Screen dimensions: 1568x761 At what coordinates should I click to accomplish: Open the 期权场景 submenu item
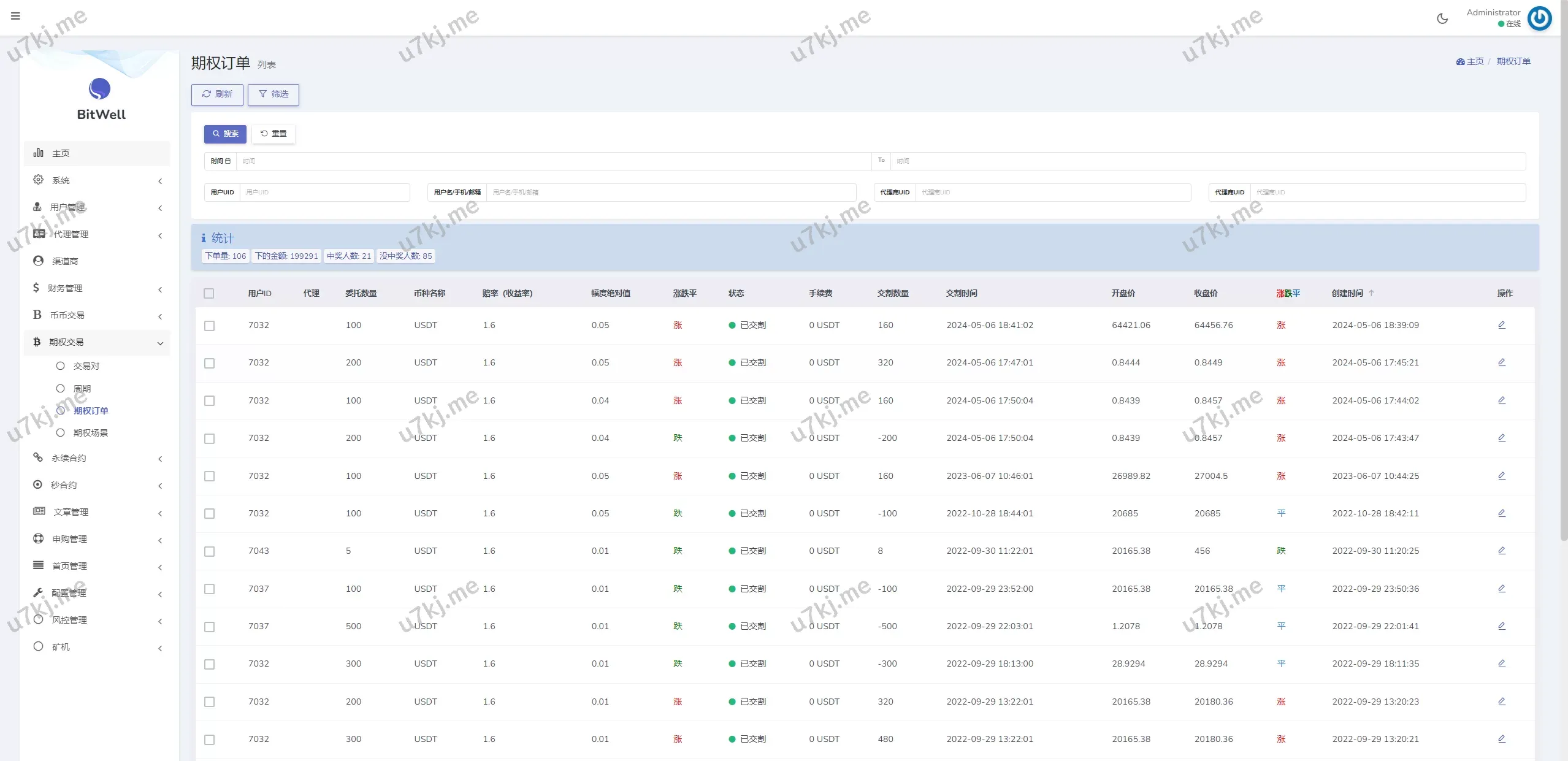[91, 433]
